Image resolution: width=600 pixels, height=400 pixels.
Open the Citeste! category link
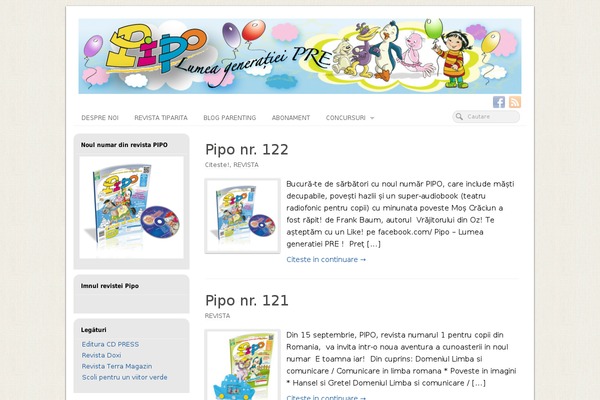pos(217,165)
